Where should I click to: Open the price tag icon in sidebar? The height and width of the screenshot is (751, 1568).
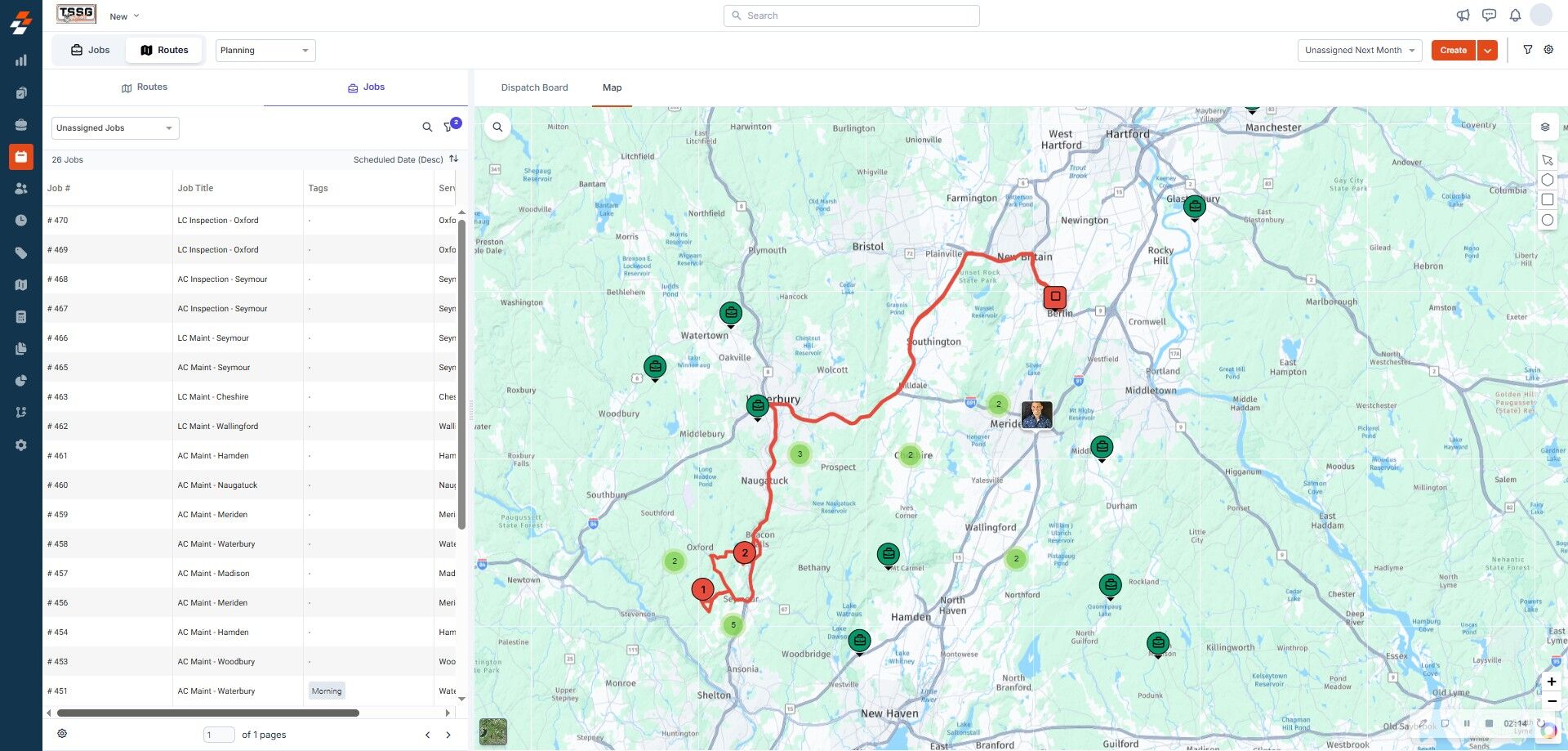click(21, 253)
